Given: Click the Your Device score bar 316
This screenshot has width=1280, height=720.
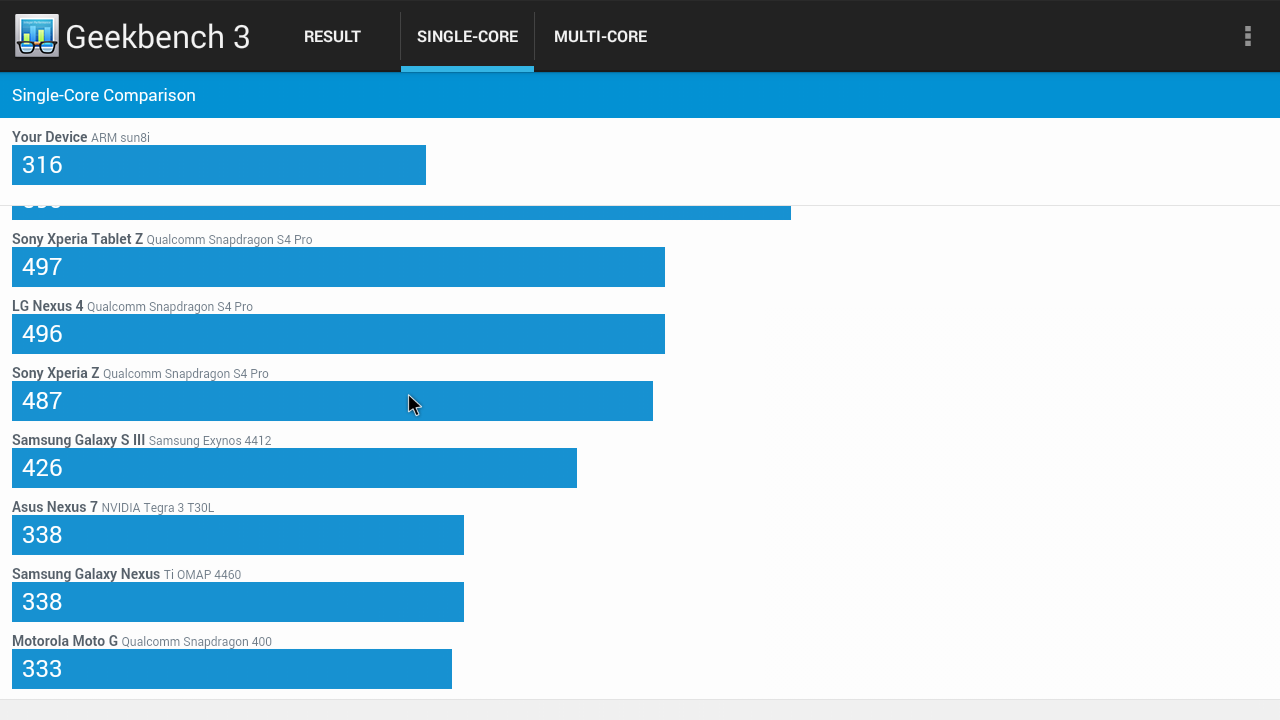Looking at the screenshot, I should (x=219, y=165).
